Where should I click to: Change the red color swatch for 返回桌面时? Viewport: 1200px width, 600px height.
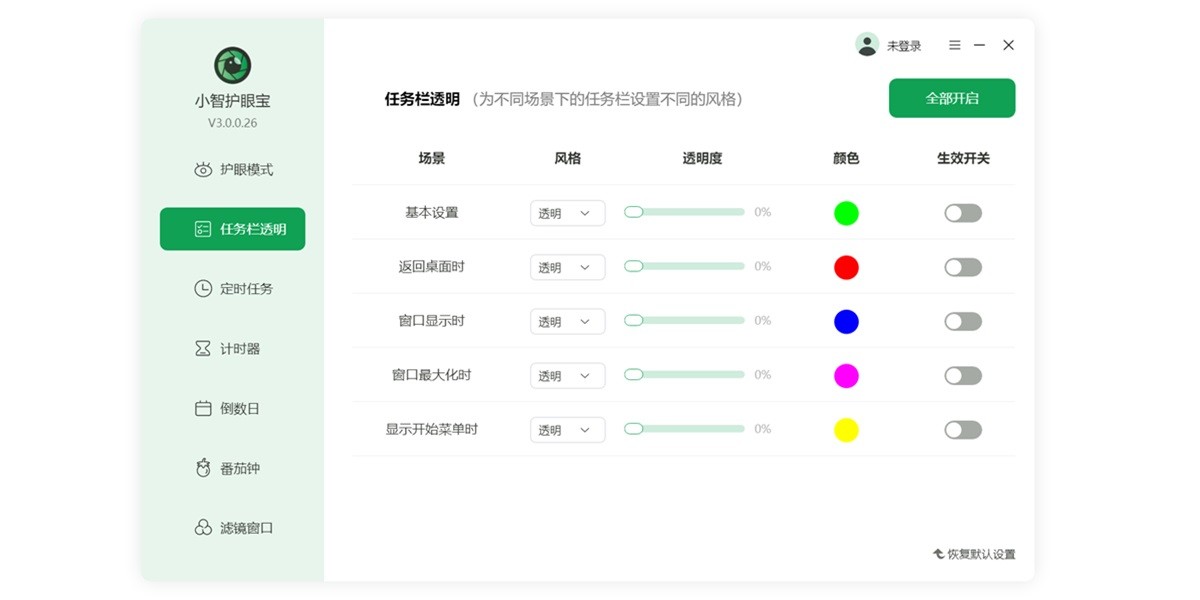pyautogui.click(x=846, y=267)
